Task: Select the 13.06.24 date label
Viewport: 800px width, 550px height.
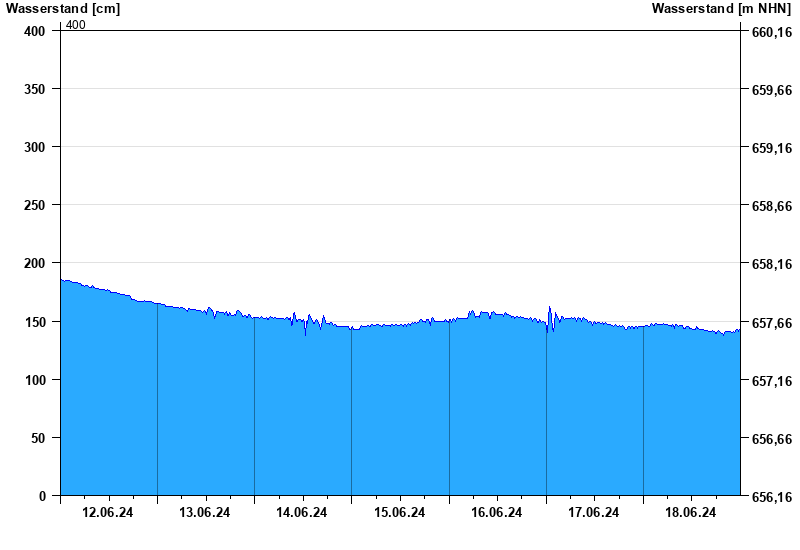Action: [x=205, y=513]
